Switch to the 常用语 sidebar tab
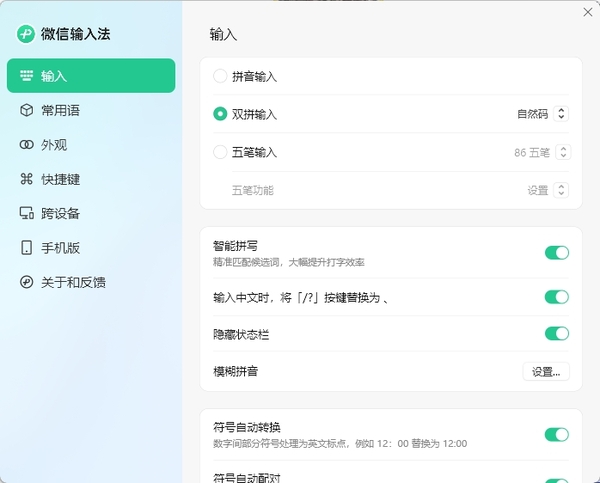Viewport: 600px width, 483px height. pos(60,110)
